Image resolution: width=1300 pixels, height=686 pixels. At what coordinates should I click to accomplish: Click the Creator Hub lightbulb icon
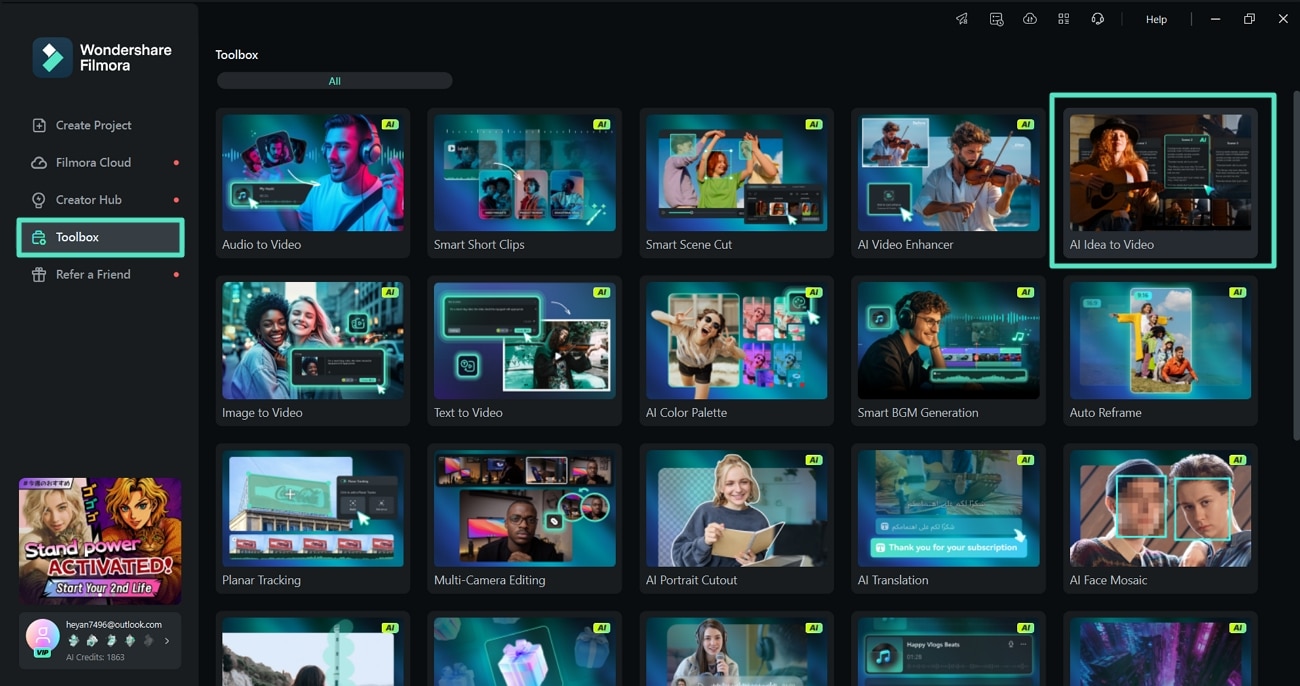pyautogui.click(x=39, y=200)
